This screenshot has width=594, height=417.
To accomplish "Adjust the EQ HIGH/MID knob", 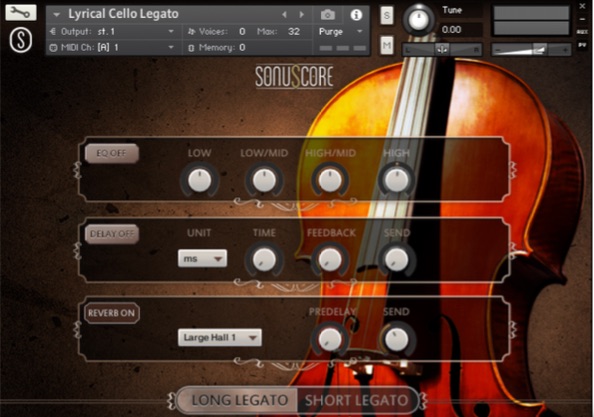I will 330,180.
